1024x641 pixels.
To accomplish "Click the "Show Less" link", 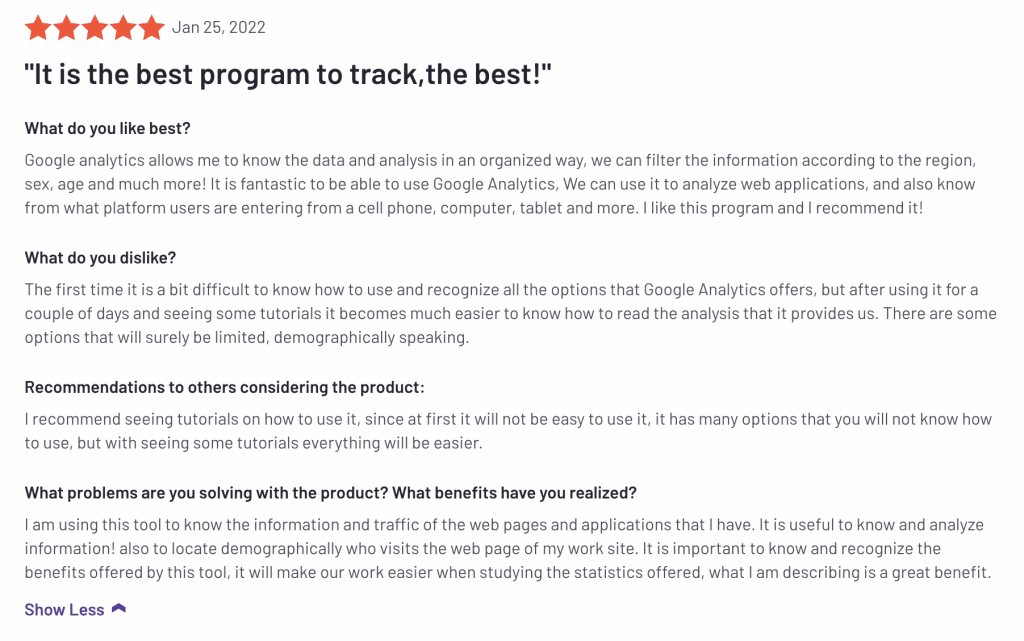I will pyautogui.click(x=64, y=610).
